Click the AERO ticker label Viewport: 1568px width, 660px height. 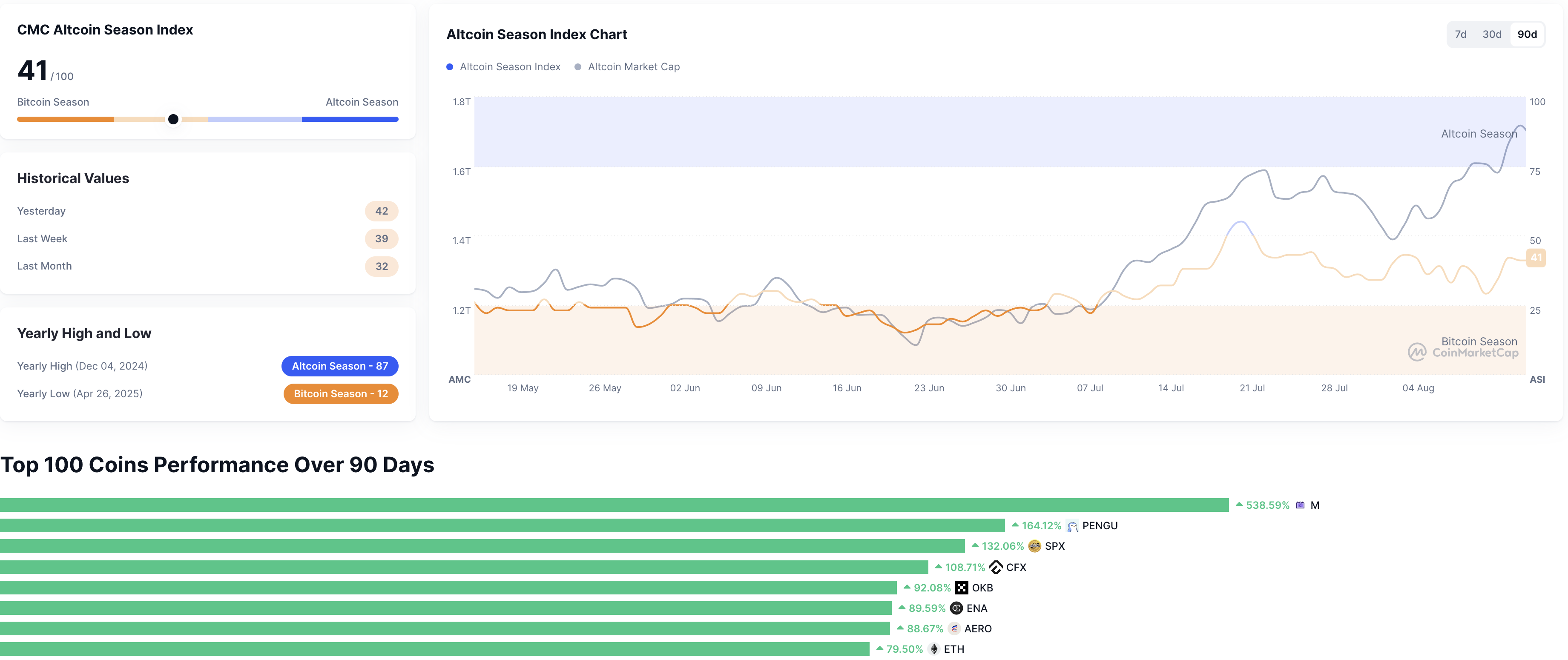(x=978, y=629)
